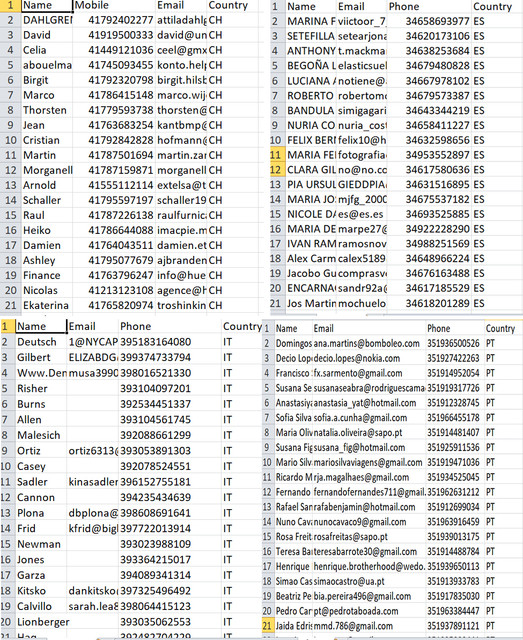The height and width of the screenshot is (640, 523).
Task: Select email ana.martins@bomboleo.com
Action: (x=369, y=344)
